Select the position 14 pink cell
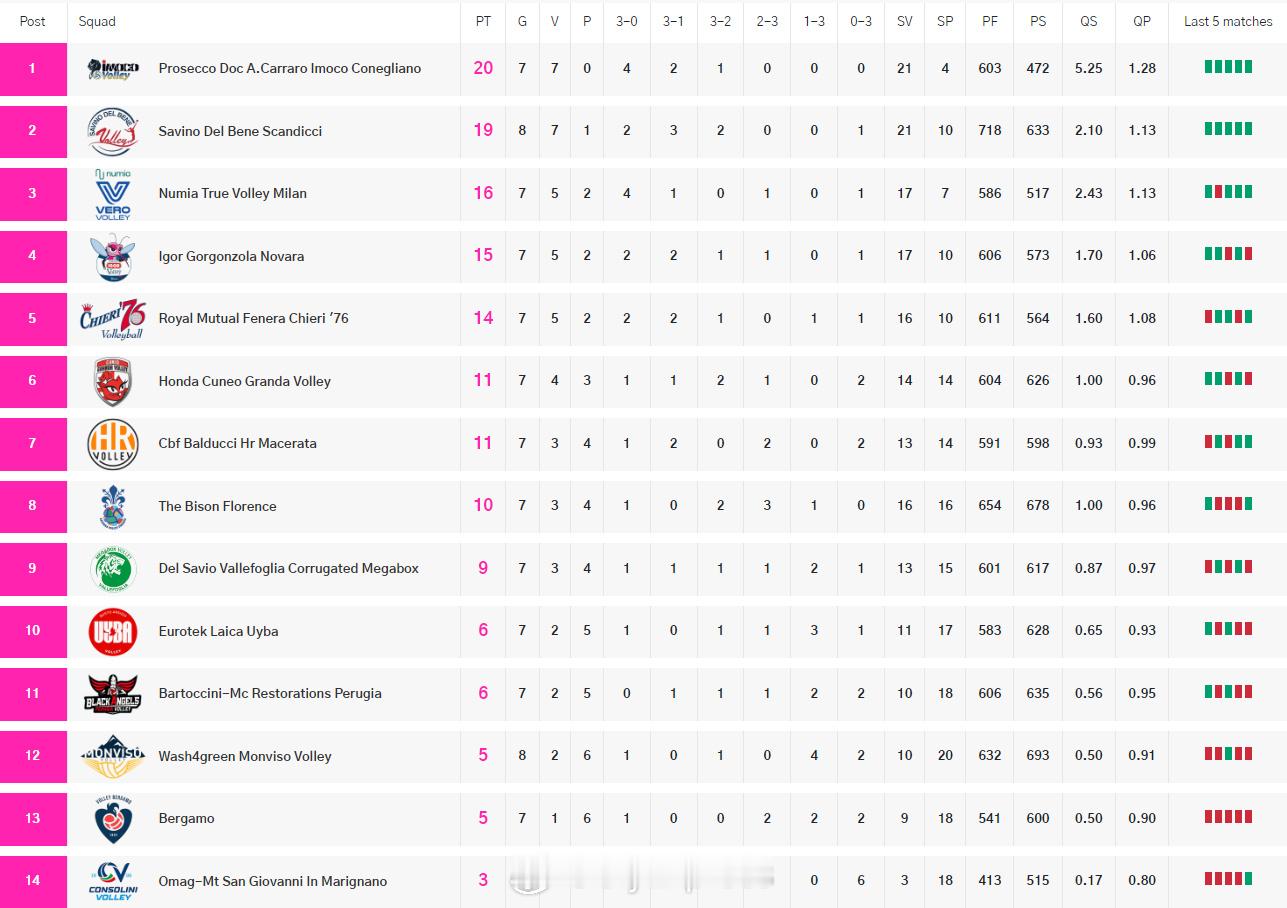The width and height of the screenshot is (1287, 908). pos(33,881)
